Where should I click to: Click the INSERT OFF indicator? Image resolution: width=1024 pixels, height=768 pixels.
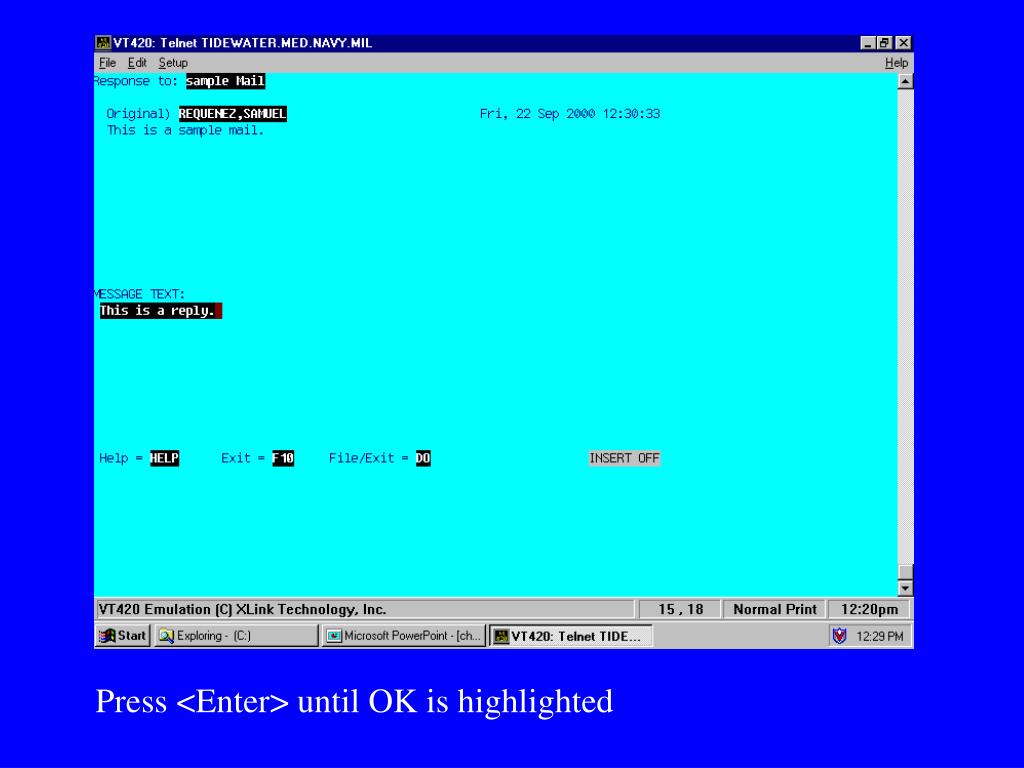624,458
